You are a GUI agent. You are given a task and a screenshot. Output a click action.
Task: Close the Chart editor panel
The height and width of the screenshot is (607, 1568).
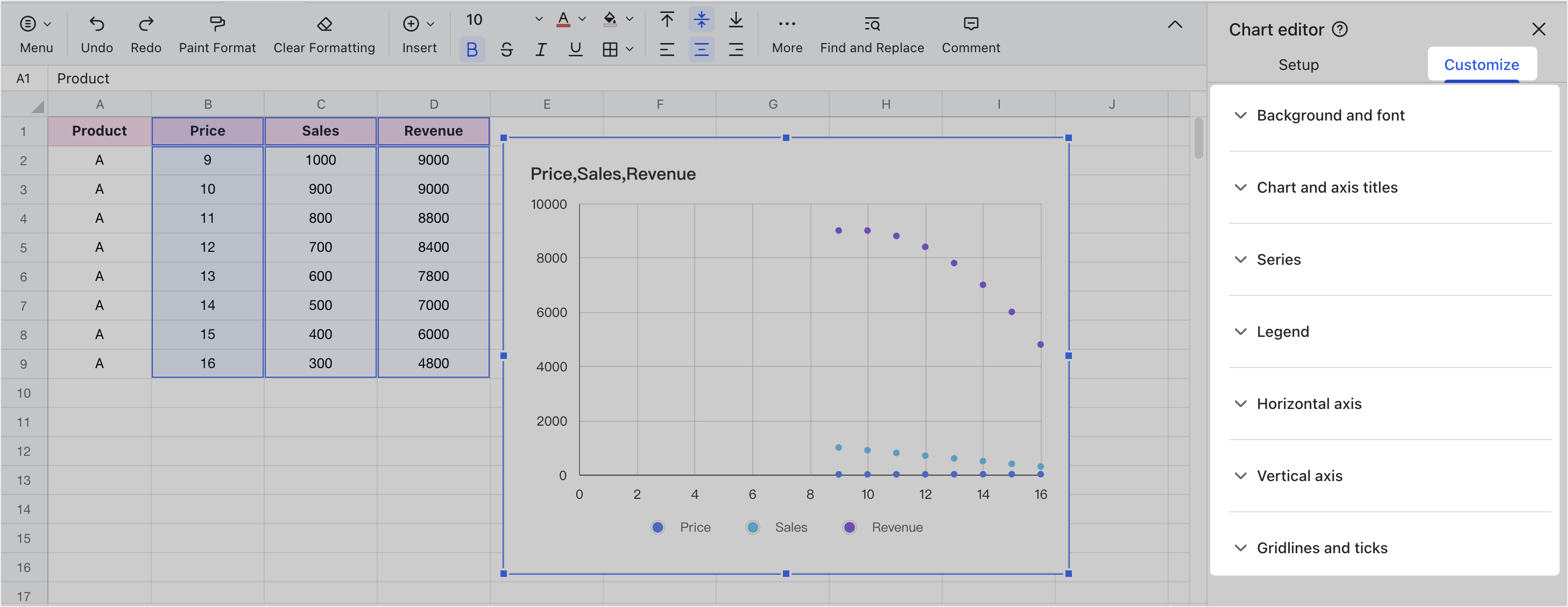point(1538,29)
